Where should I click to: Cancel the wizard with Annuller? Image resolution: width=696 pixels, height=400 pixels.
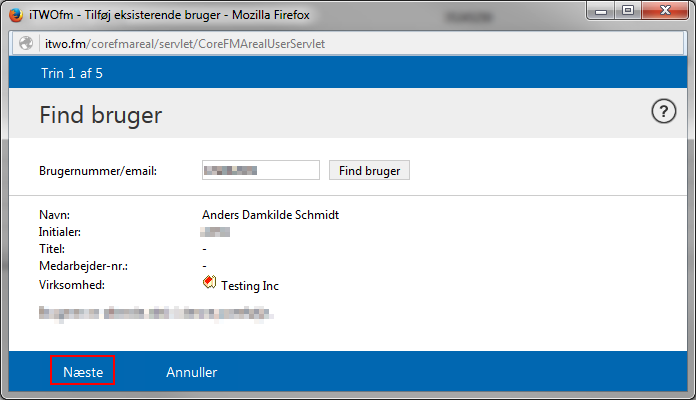click(191, 372)
